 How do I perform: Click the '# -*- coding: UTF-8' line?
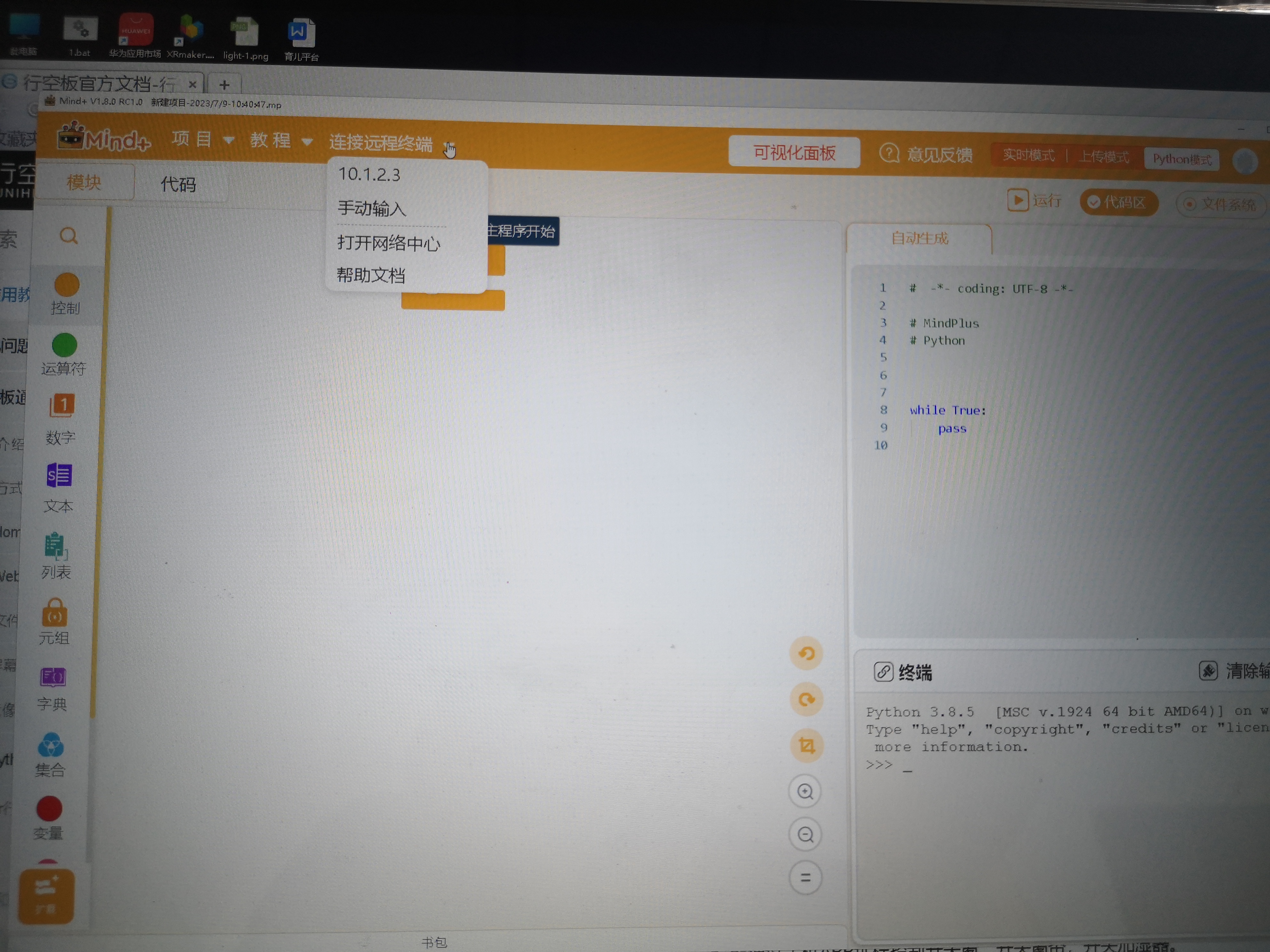point(991,289)
